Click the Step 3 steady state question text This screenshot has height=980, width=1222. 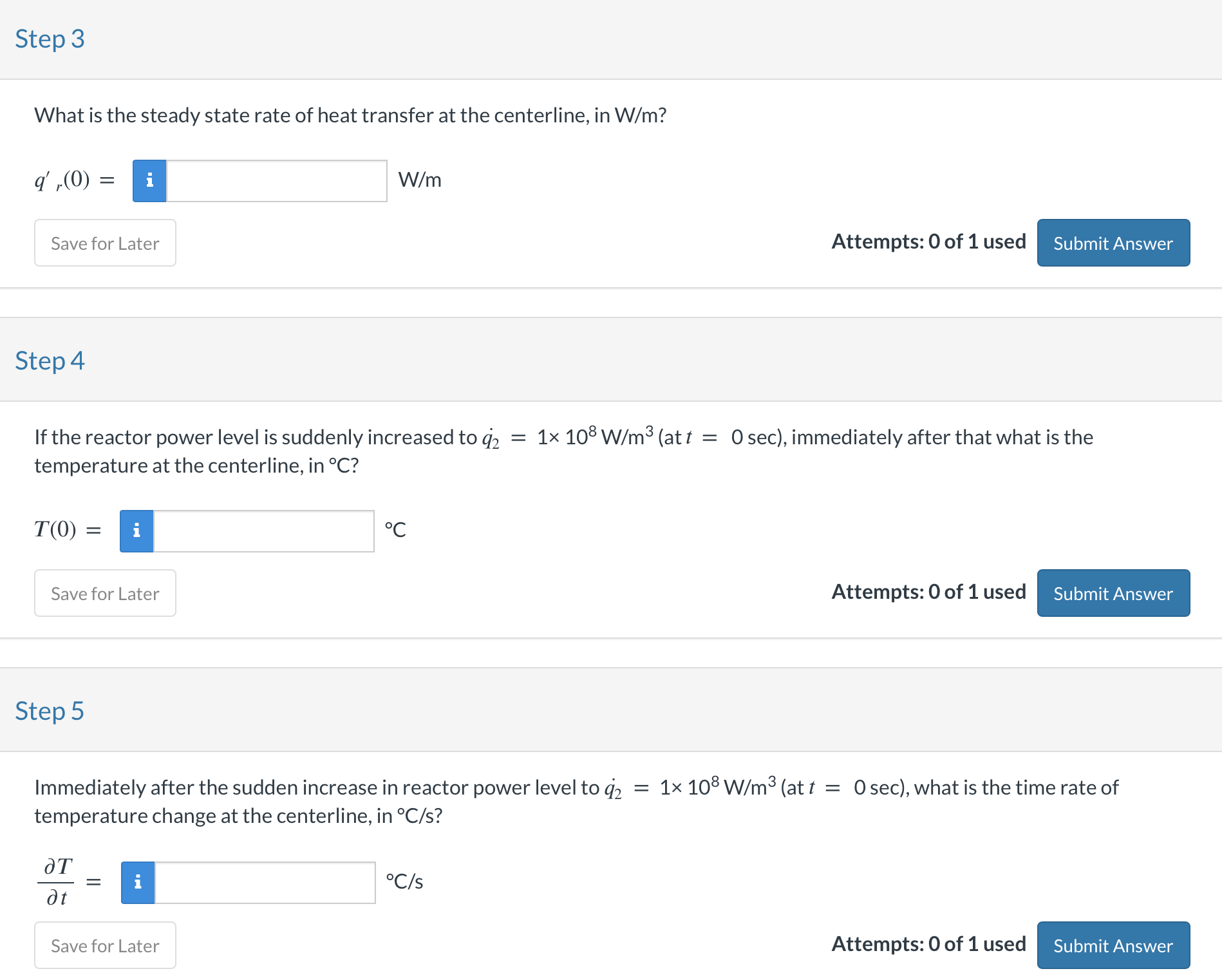[350, 115]
